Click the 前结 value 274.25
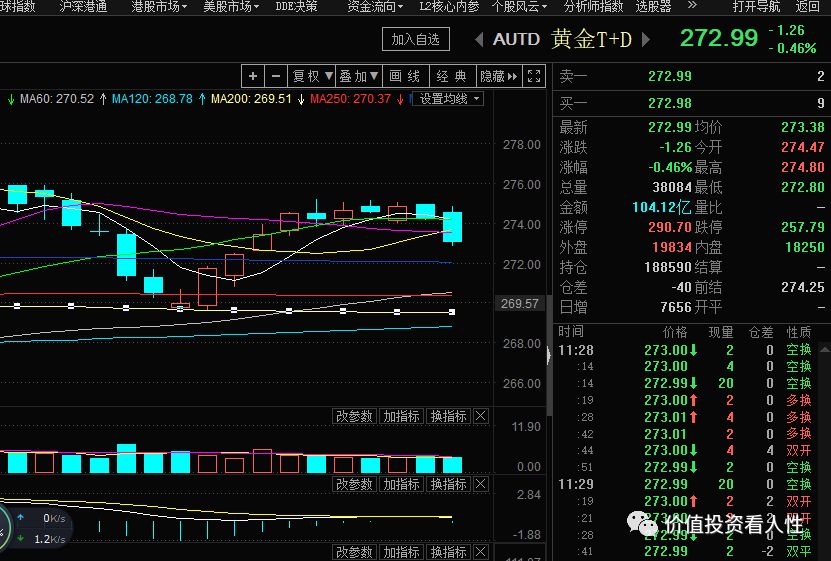Screen dimensions: 831x561 point(802,288)
